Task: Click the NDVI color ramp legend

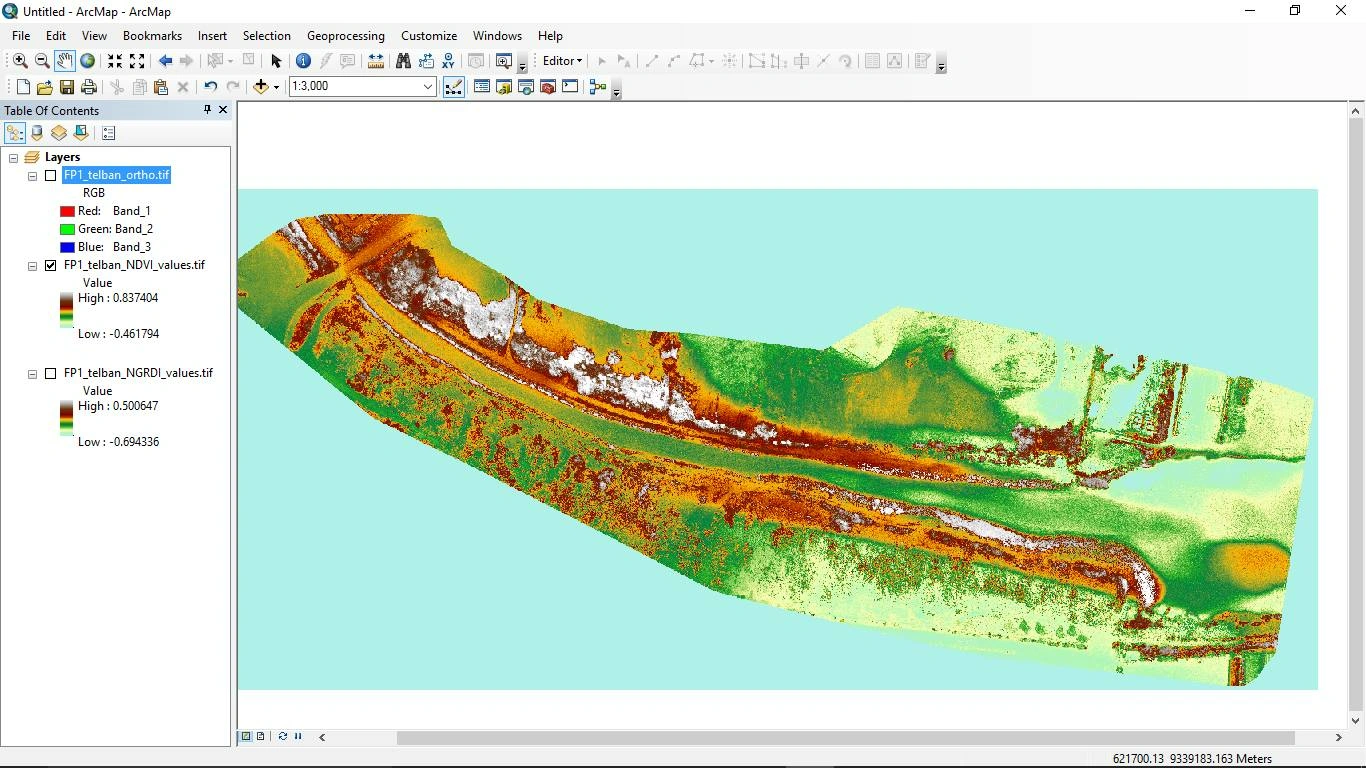Action: (x=66, y=310)
